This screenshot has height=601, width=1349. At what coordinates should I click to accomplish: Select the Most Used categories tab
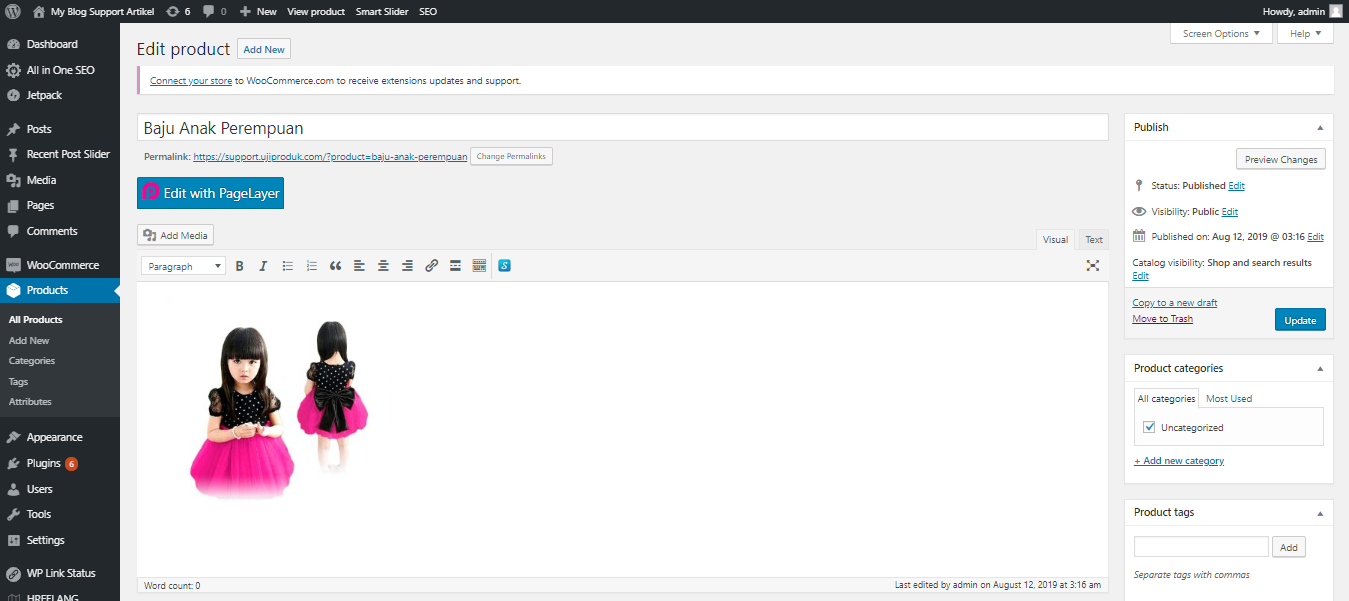coord(1228,398)
